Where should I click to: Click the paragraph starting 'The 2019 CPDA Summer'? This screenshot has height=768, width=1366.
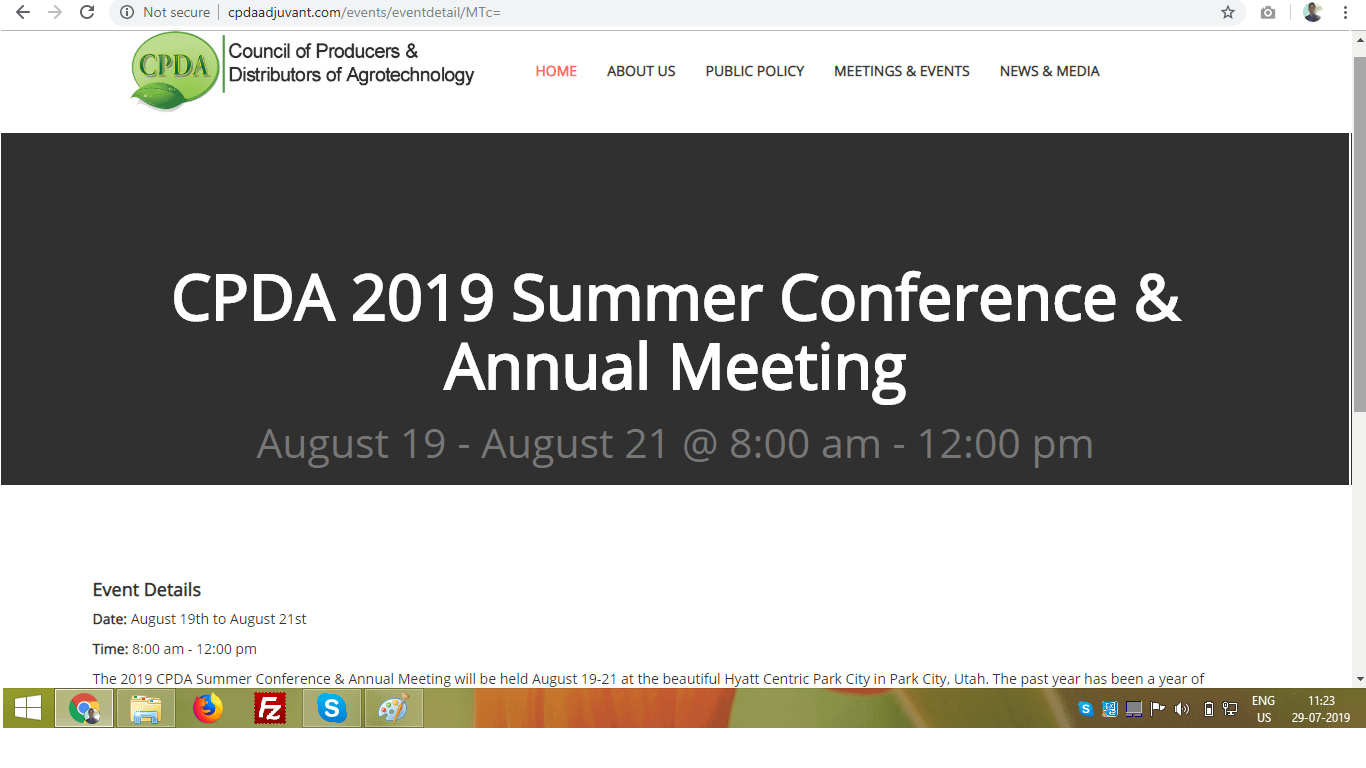(x=649, y=679)
